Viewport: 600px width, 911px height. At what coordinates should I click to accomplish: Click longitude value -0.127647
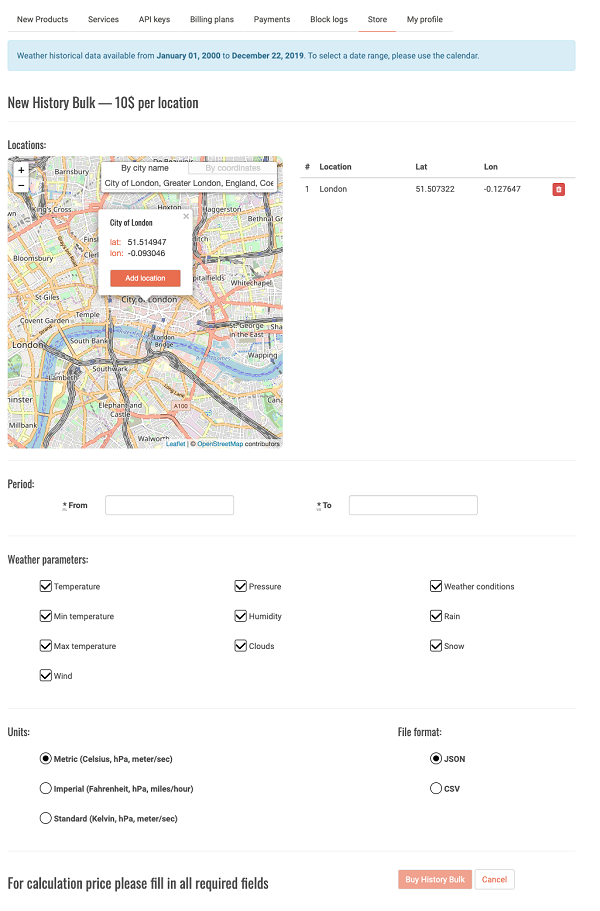[x=502, y=189]
